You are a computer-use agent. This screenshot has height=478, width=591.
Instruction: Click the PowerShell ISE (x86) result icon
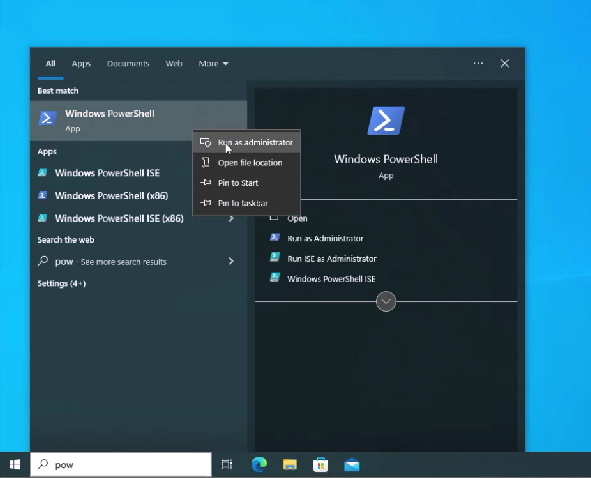(x=43, y=218)
